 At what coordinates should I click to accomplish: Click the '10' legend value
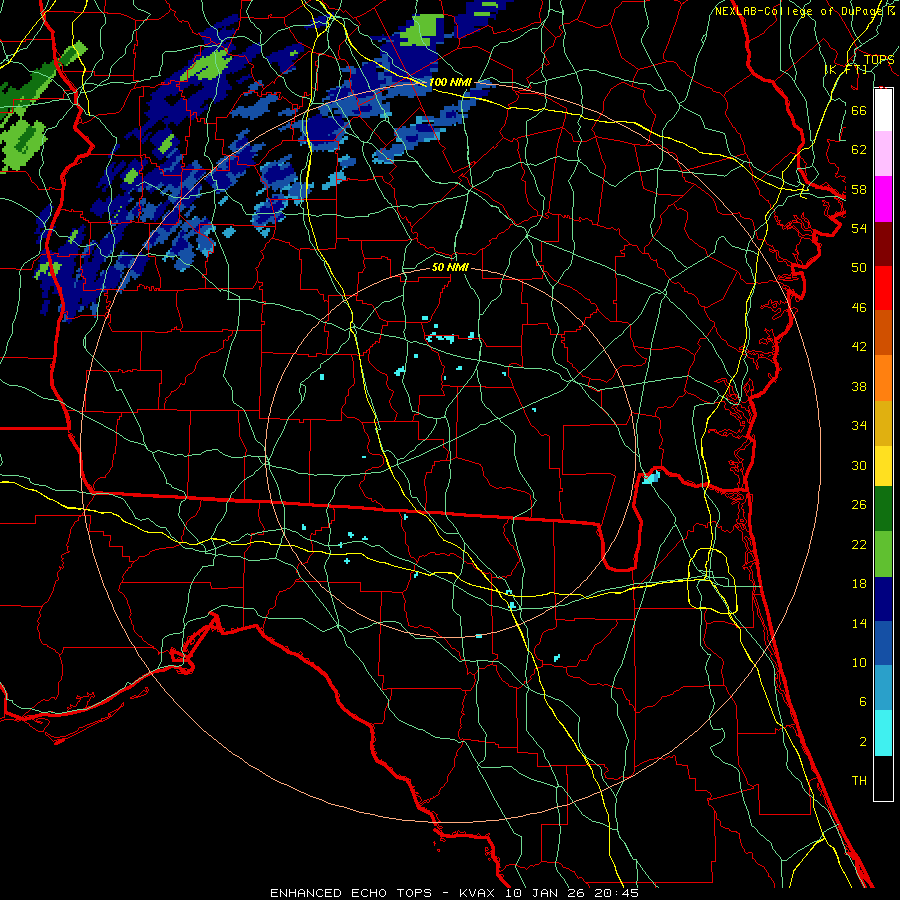[x=859, y=662]
